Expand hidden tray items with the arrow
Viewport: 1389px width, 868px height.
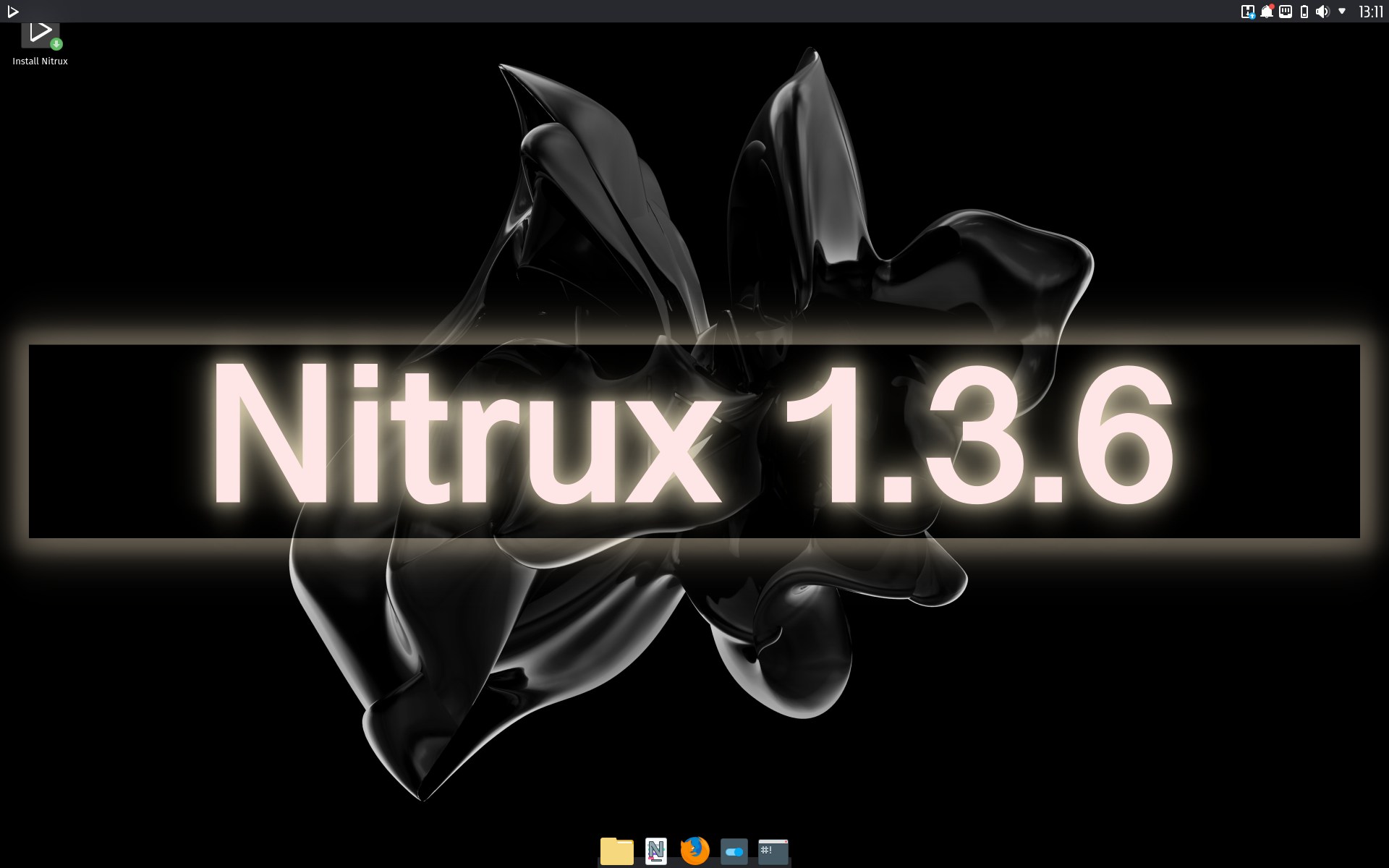[1343, 11]
